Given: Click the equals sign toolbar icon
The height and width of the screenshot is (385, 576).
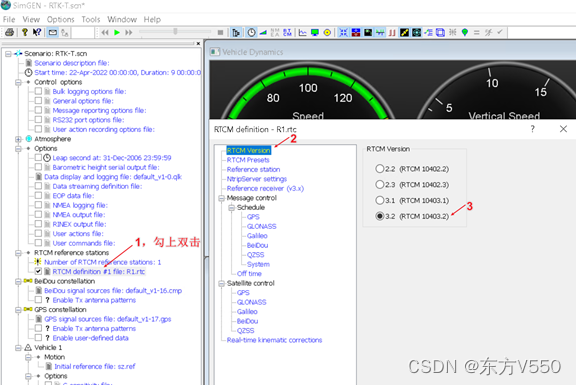Looking at the screenshot, I should [x=476, y=32].
